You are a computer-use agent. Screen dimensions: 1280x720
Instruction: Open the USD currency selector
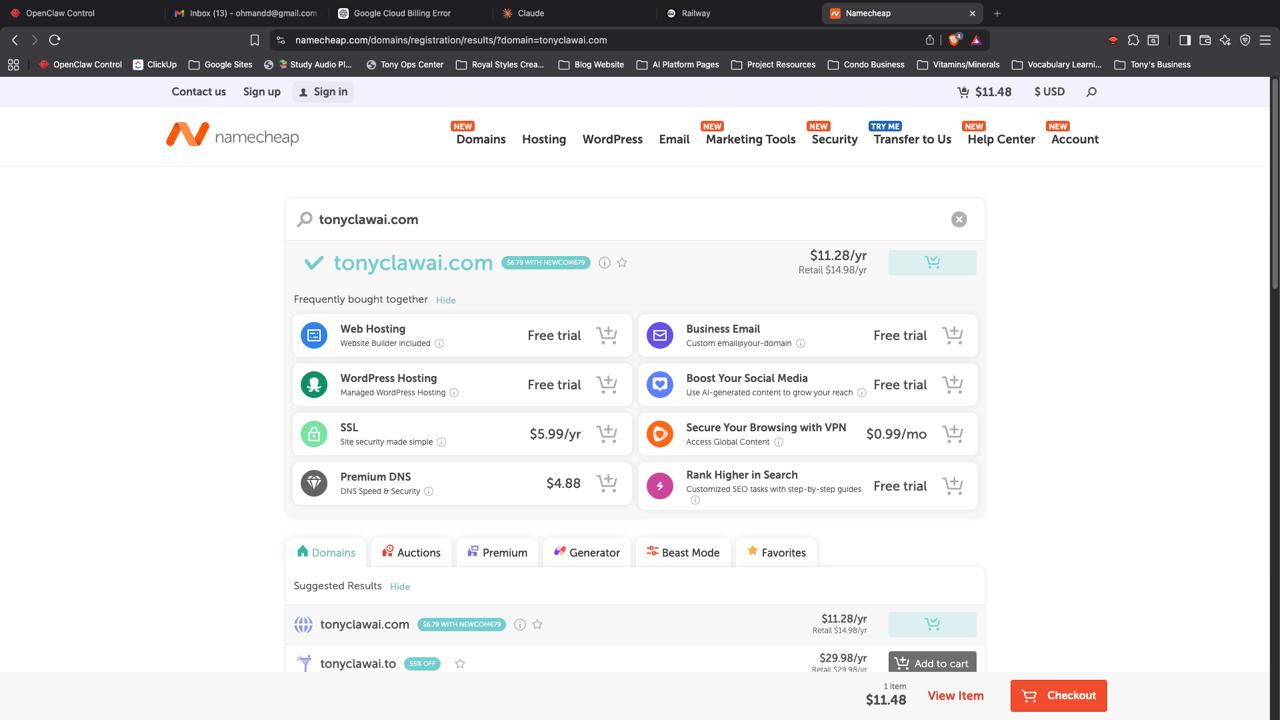(1049, 92)
